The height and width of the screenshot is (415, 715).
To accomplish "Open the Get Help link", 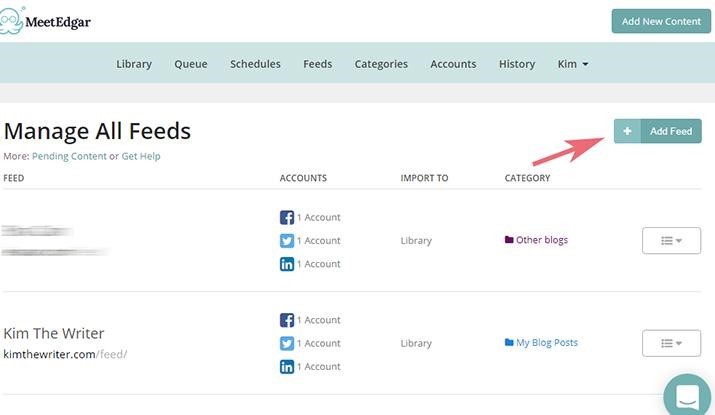I will [141, 156].
